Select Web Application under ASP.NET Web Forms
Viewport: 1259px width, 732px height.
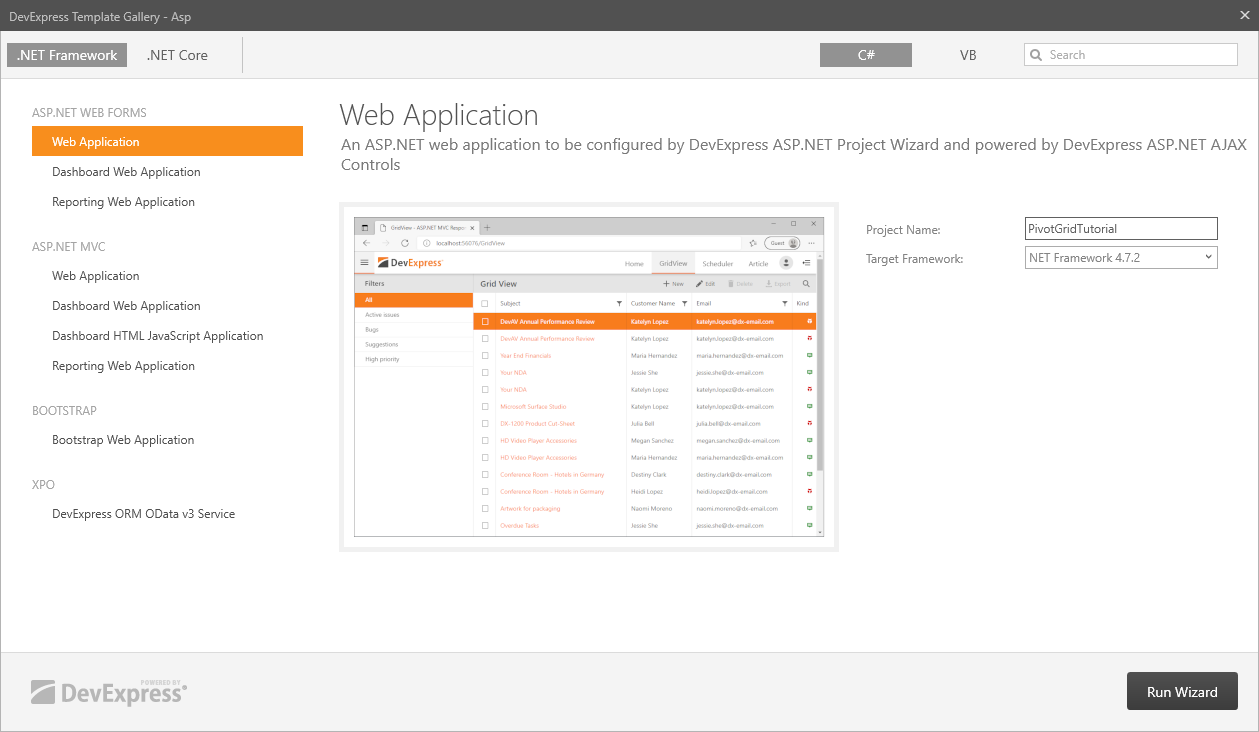click(167, 141)
